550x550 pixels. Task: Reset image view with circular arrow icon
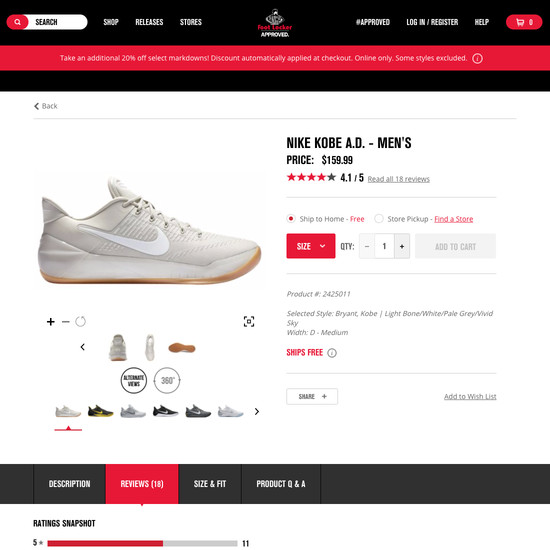tap(80, 321)
